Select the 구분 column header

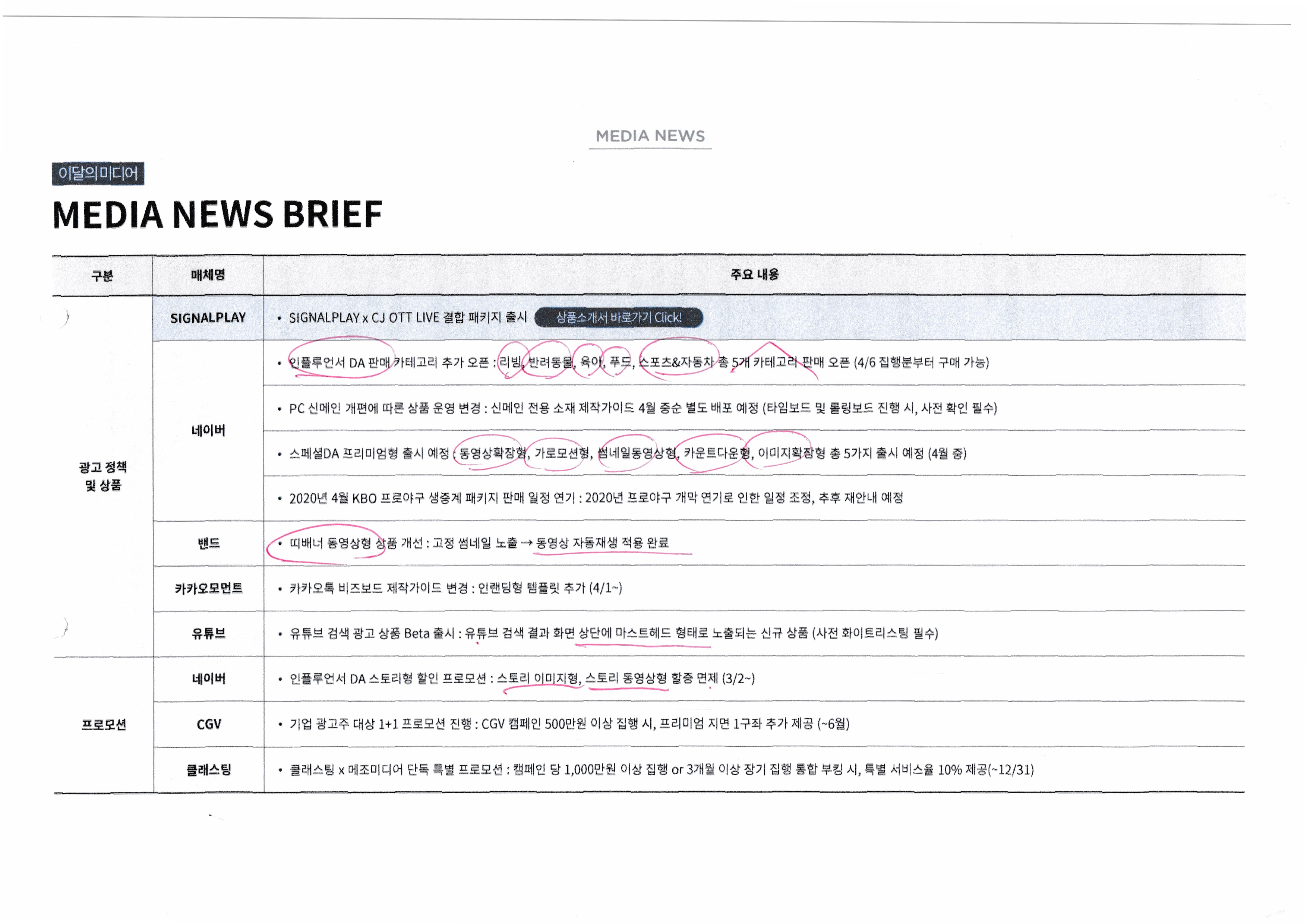pos(102,276)
